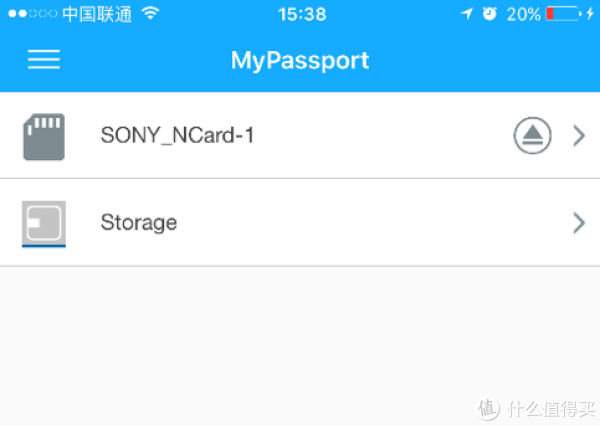
Task: Tap the 20% battery percentage text
Action: point(523,15)
